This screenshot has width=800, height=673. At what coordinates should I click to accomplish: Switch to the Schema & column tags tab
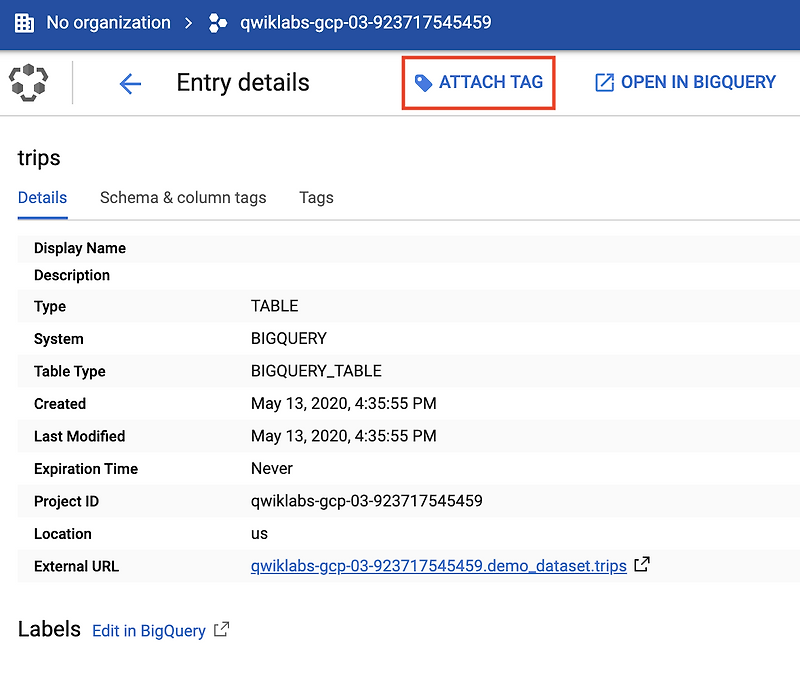(182, 197)
